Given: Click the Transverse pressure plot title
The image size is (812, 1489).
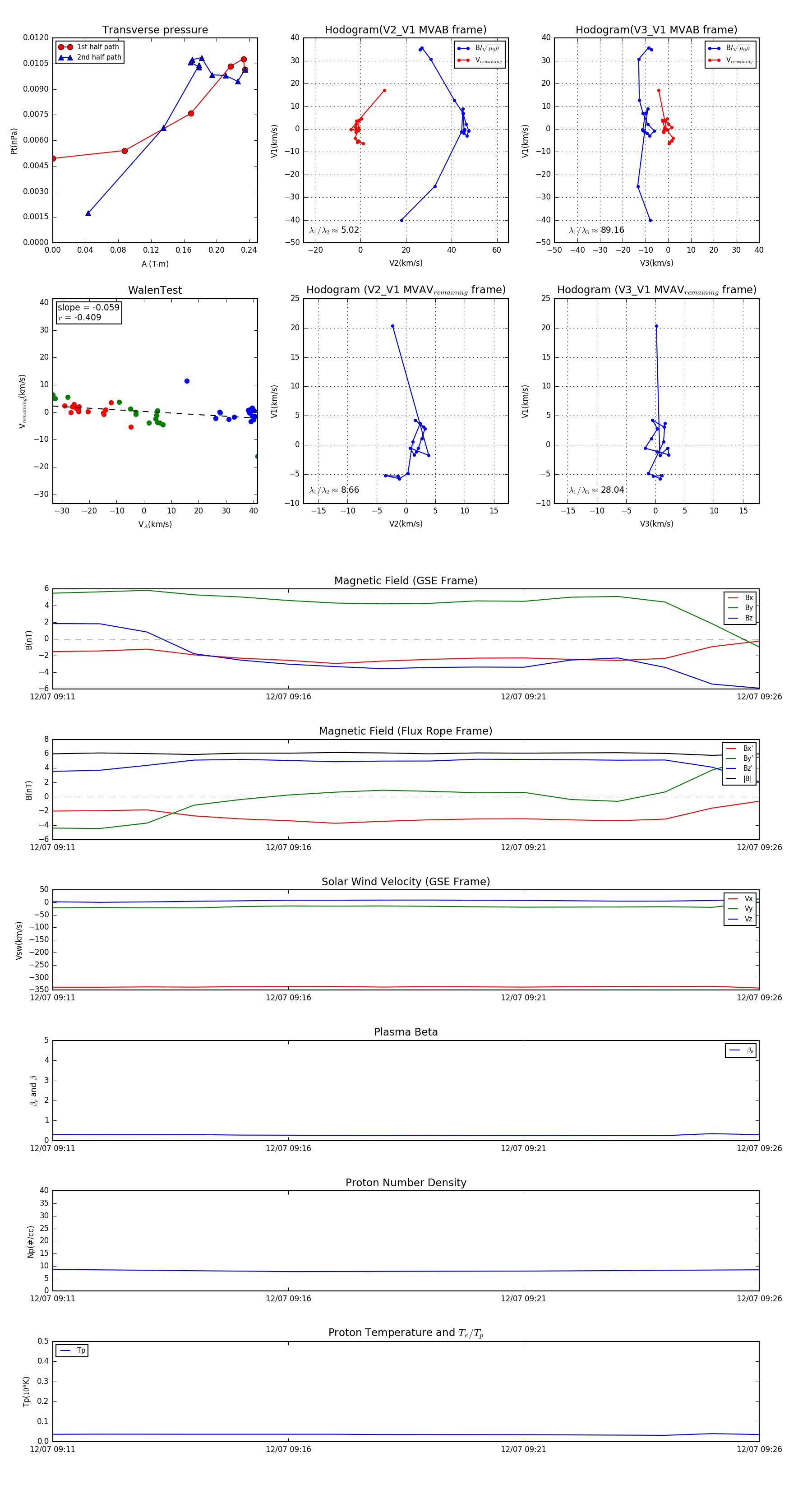Looking at the screenshot, I should 155,30.
